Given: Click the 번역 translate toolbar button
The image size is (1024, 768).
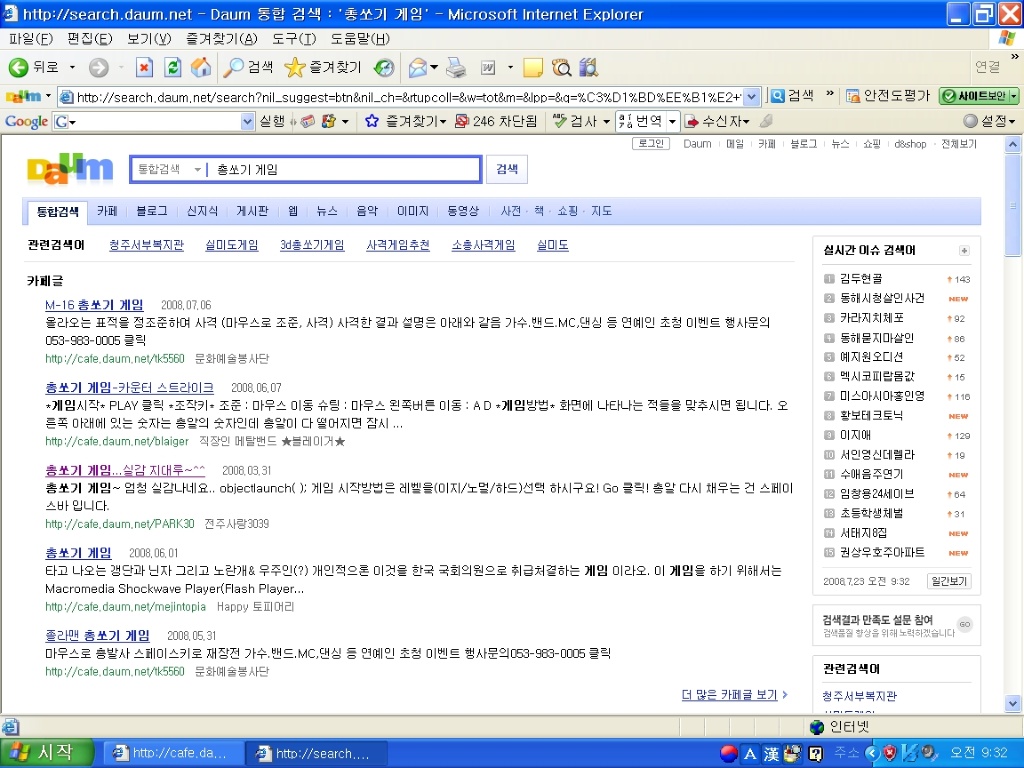Looking at the screenshot, I should click(641, 121).
